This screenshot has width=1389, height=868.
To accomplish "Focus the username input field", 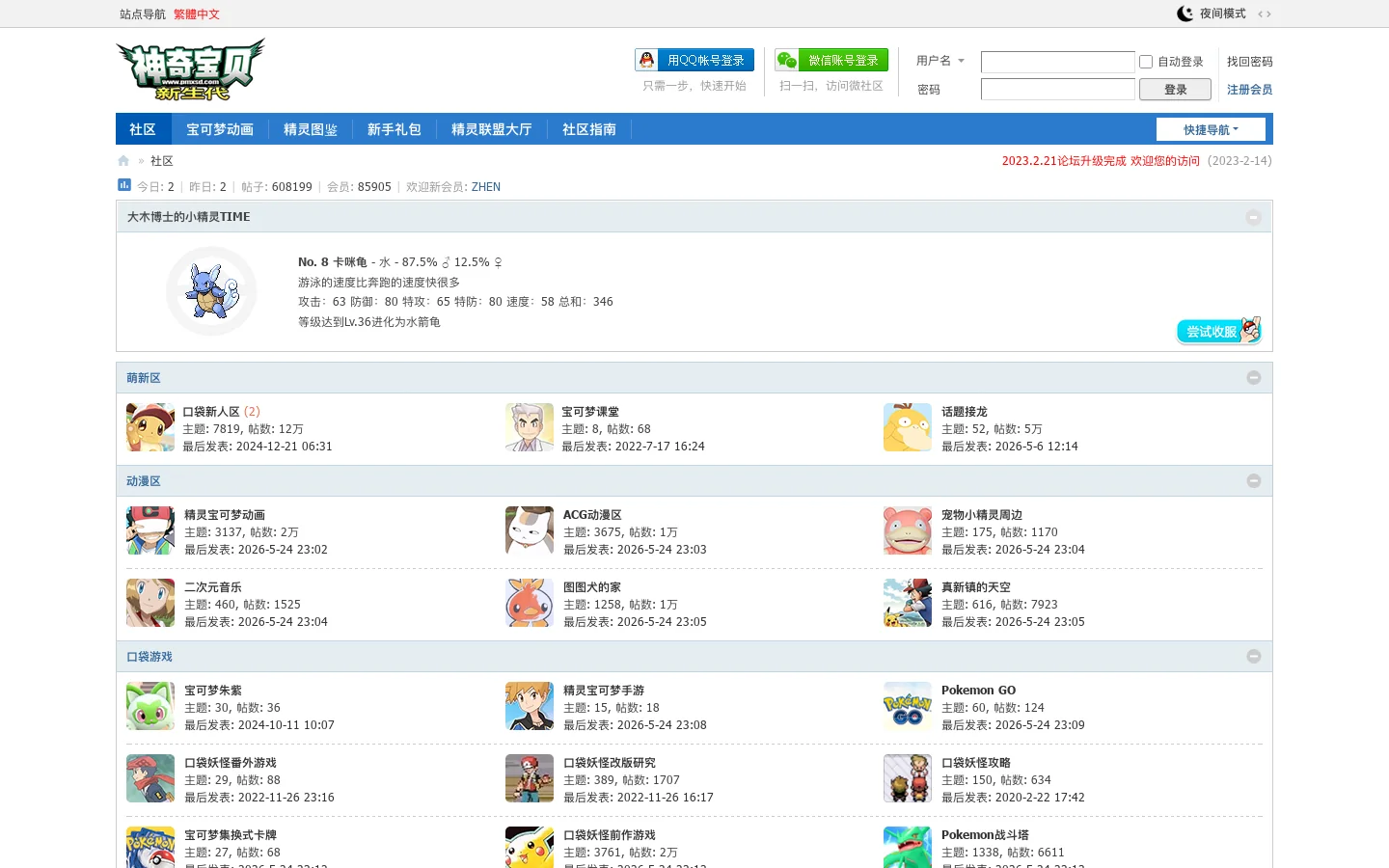I will pyautogui.click(x=1058, y=62).
